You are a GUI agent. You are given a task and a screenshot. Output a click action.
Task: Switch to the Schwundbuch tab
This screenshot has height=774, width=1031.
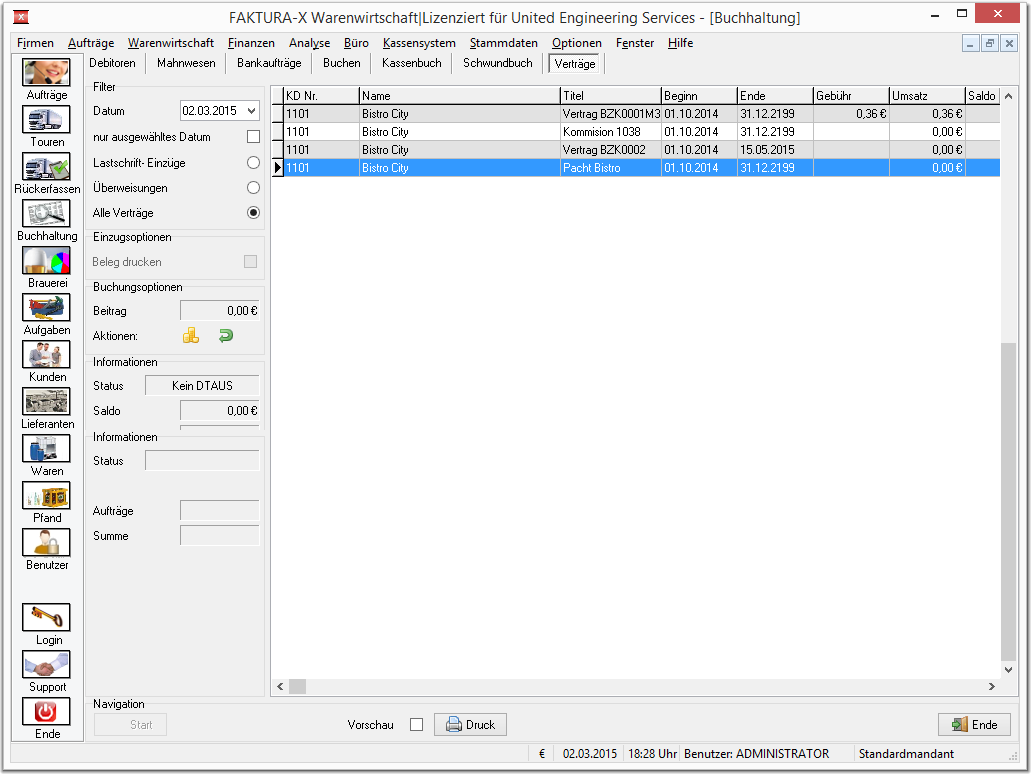click(x=498, y=63)
